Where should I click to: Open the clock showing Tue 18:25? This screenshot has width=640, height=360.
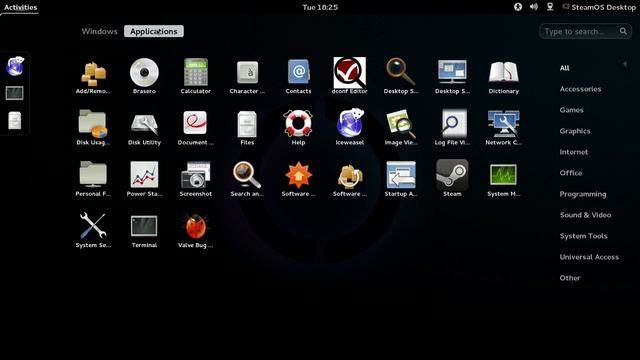pos(320,7)
